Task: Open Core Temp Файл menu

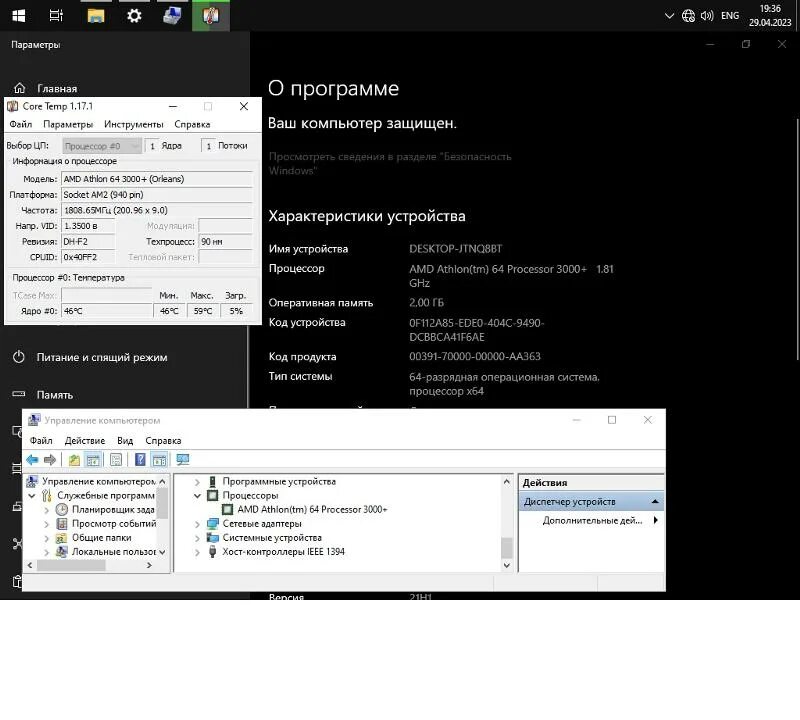Action: [x=20, y=124]
